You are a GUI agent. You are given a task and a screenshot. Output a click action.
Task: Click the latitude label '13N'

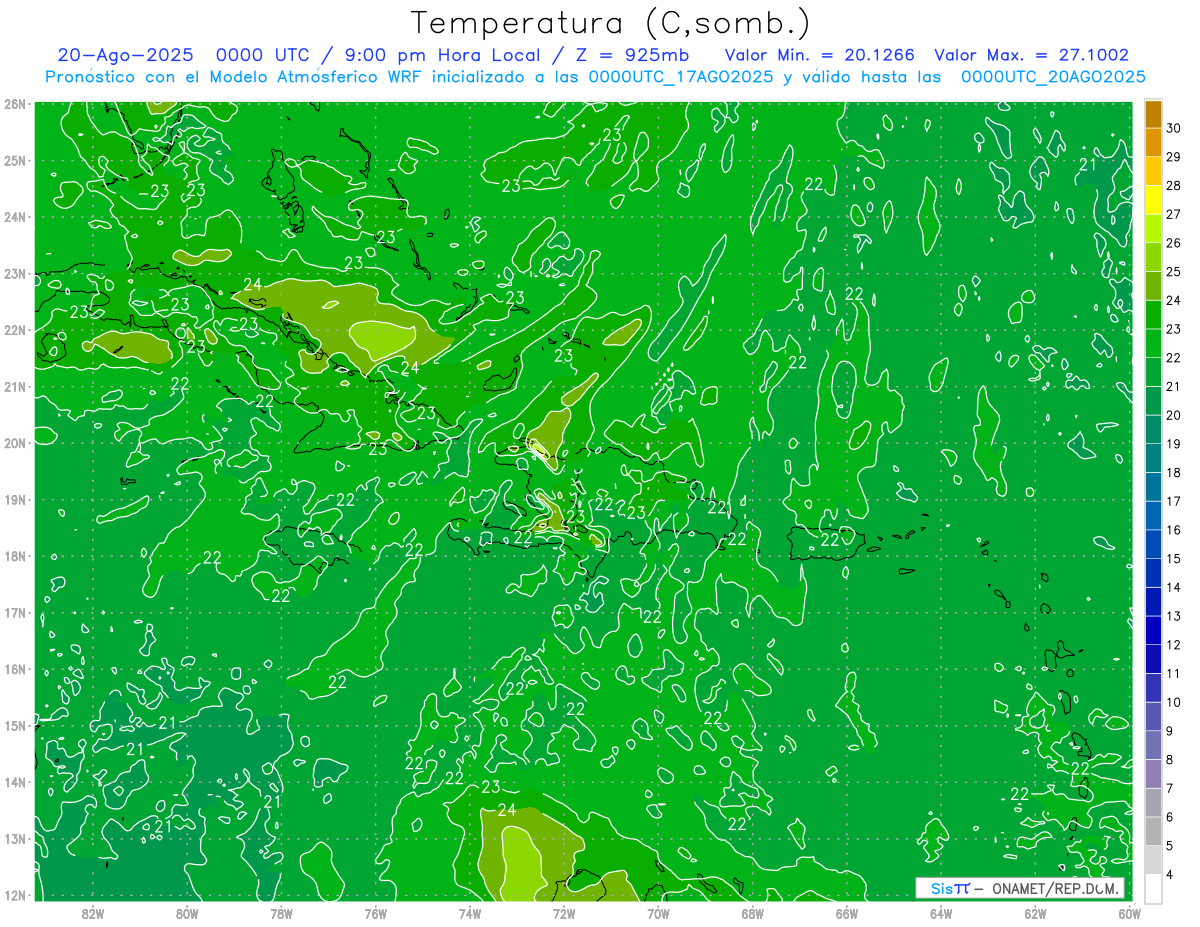[x=14, y=838]
